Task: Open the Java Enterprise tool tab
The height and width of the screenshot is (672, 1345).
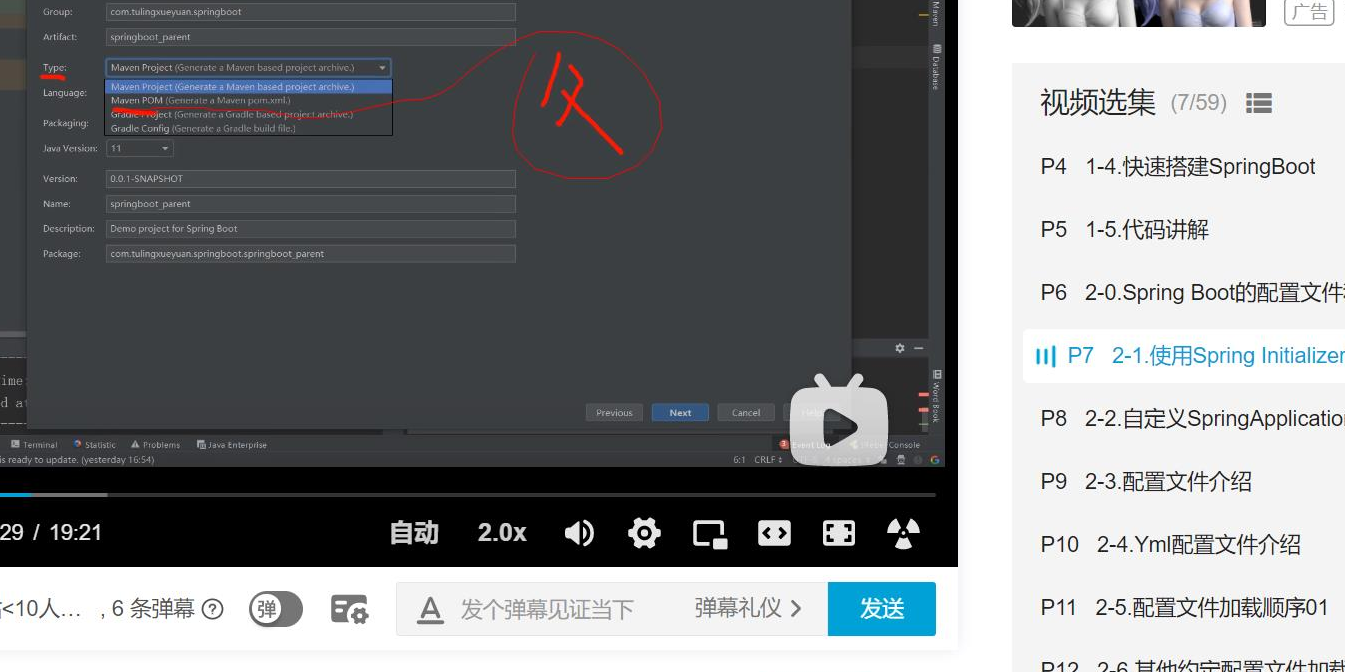Action: (x=232, y=445)
